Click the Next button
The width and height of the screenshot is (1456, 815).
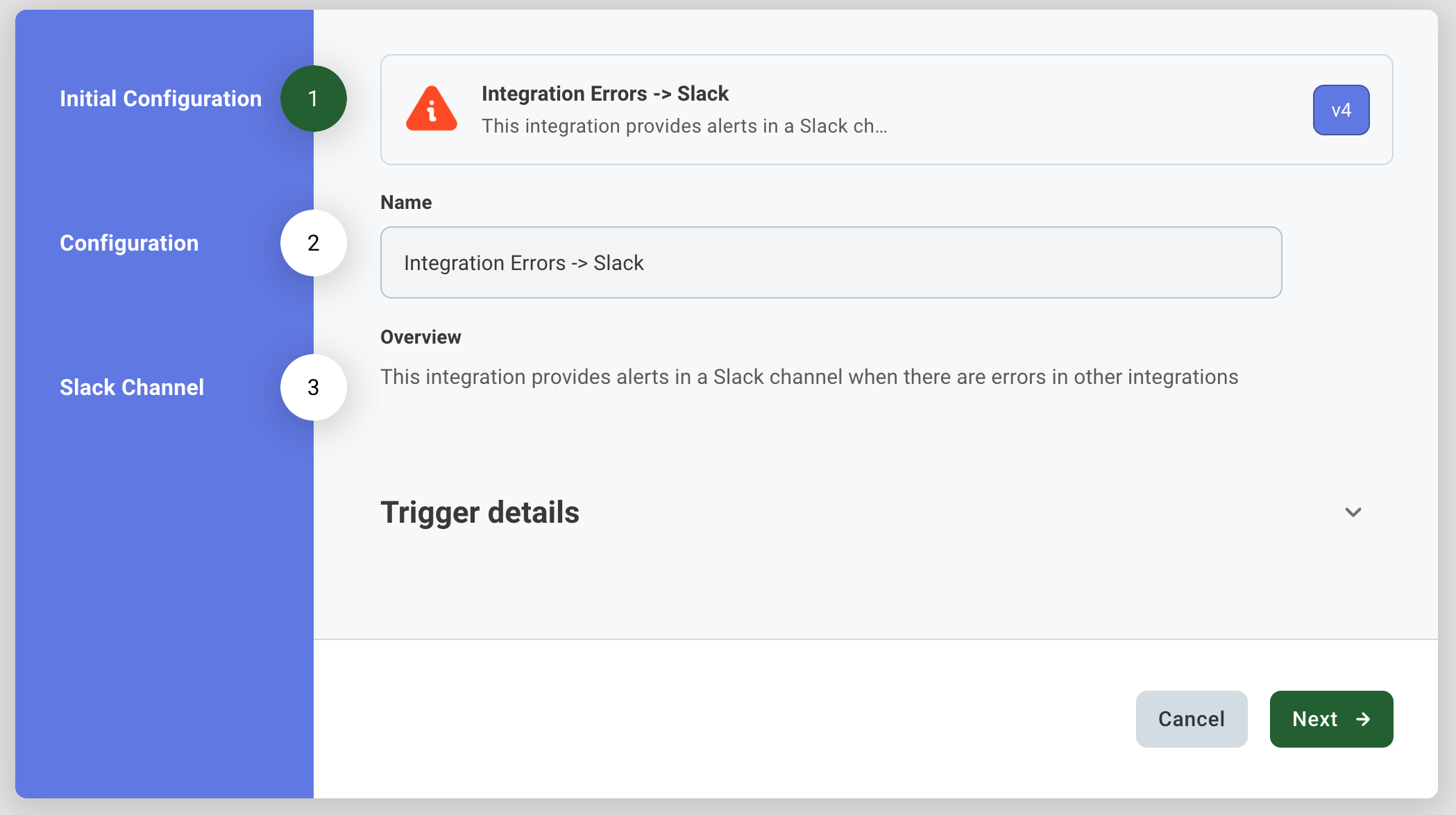[1331, 719]
